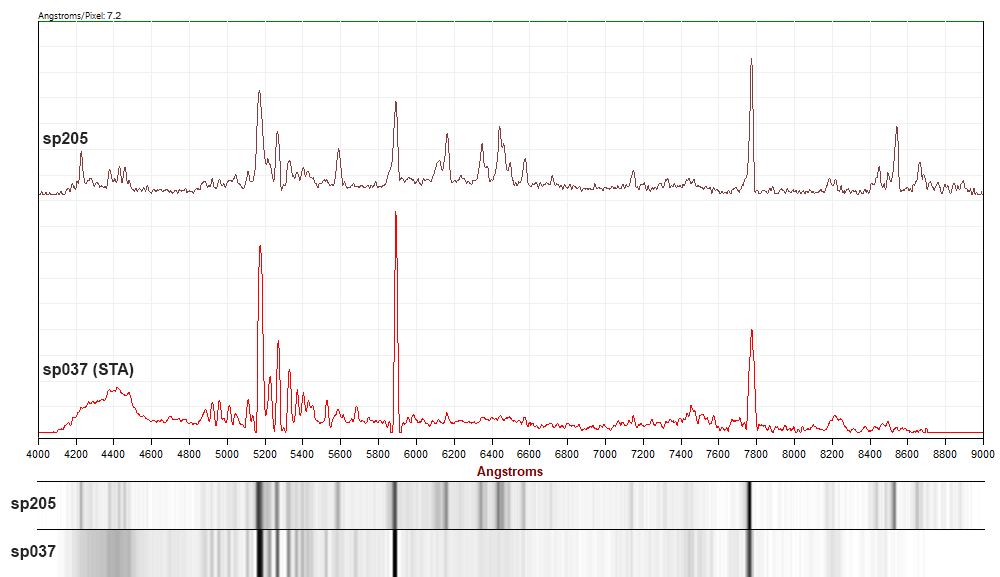Click the sp205 label beside the spectrum strip
The width and height of the screenshot is (1000, 577).
coord(33,504)
